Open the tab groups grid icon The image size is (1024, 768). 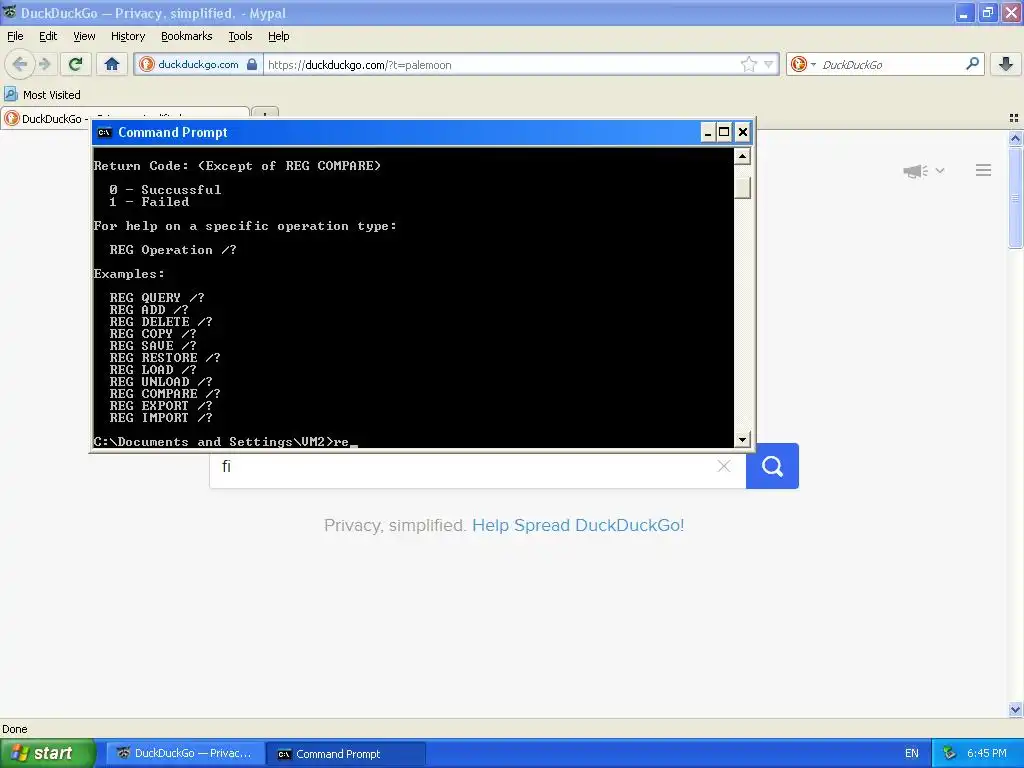point(1014,118)
